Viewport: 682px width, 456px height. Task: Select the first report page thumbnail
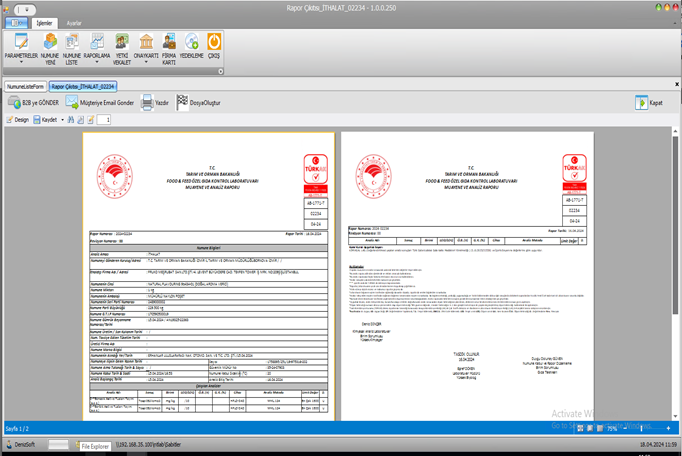(x=209, y=277)
